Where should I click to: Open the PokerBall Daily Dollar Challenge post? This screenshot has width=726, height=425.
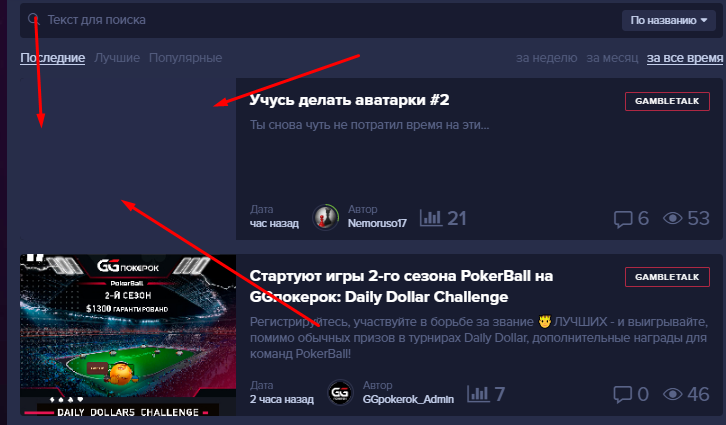click(x=401, y=286)
